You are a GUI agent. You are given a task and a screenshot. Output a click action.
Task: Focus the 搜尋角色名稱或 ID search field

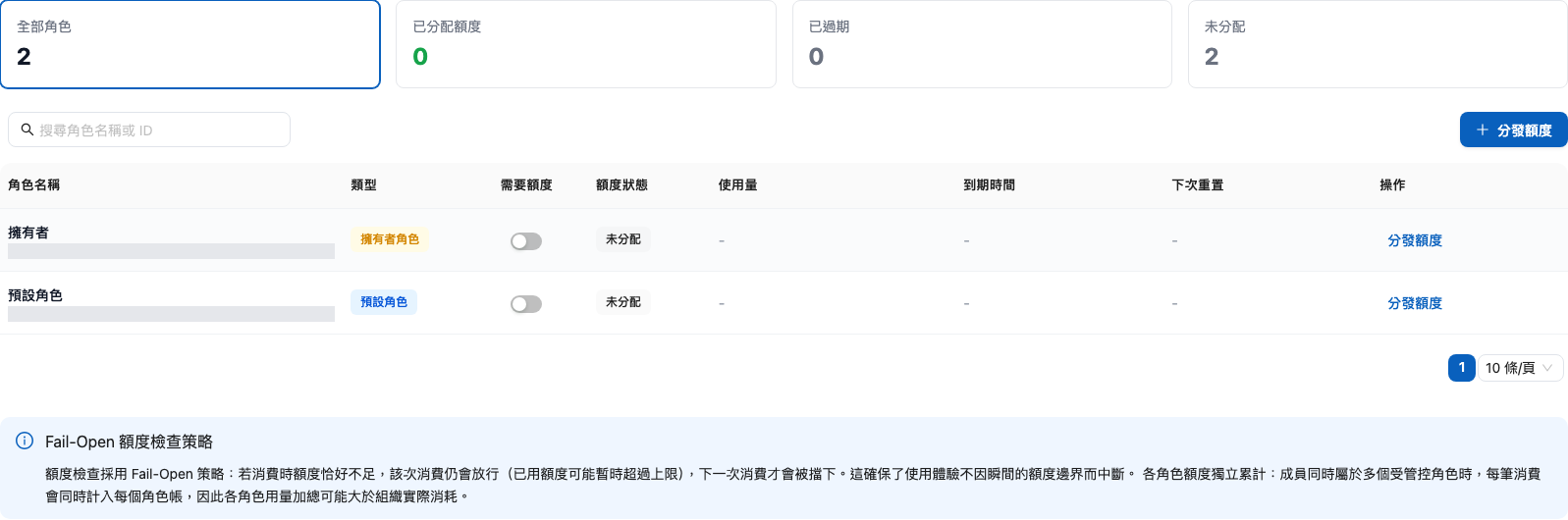(x=149, y=130)
